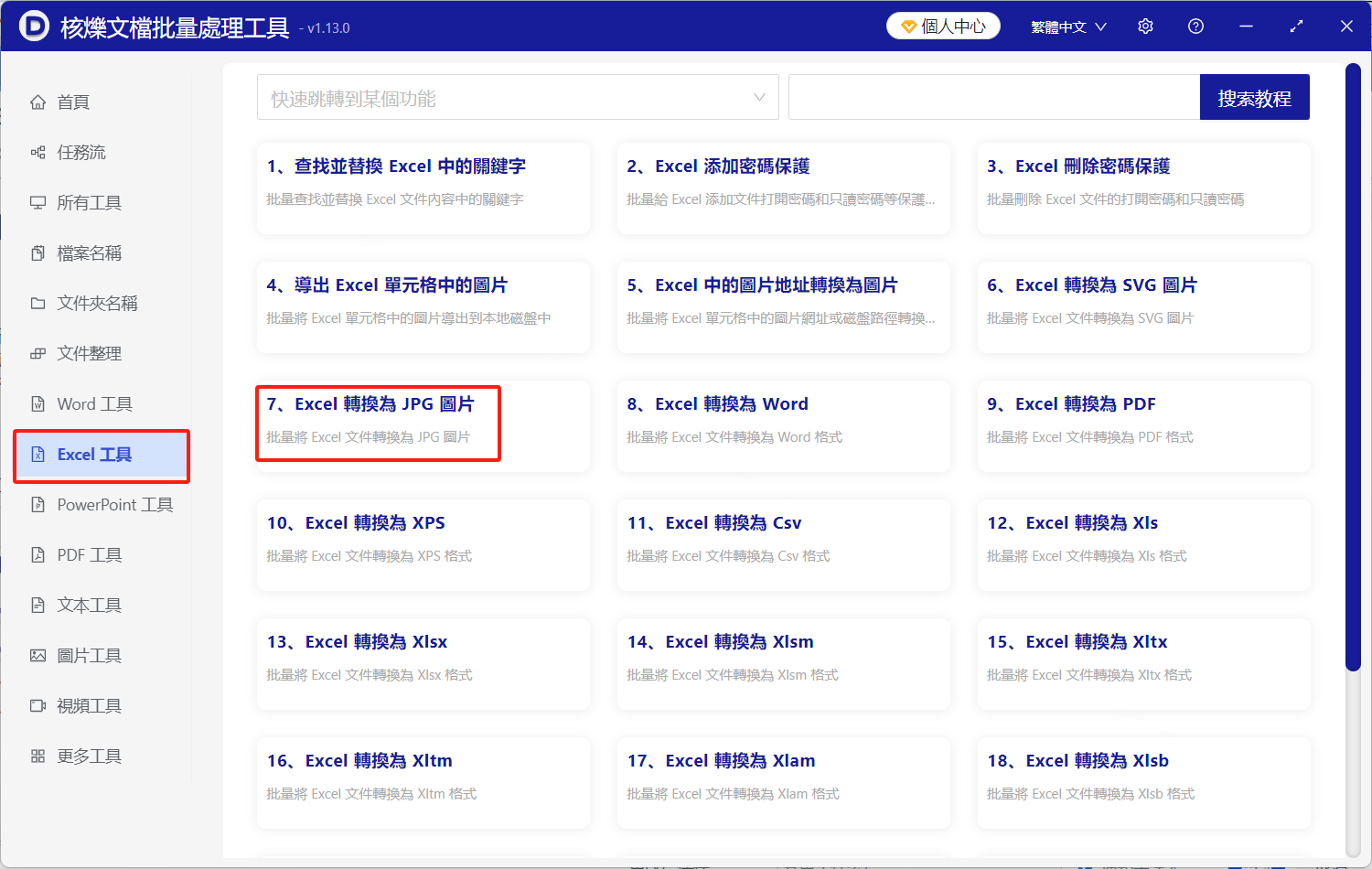Open Excel 添加密碼保護 tool

(784, 188)
